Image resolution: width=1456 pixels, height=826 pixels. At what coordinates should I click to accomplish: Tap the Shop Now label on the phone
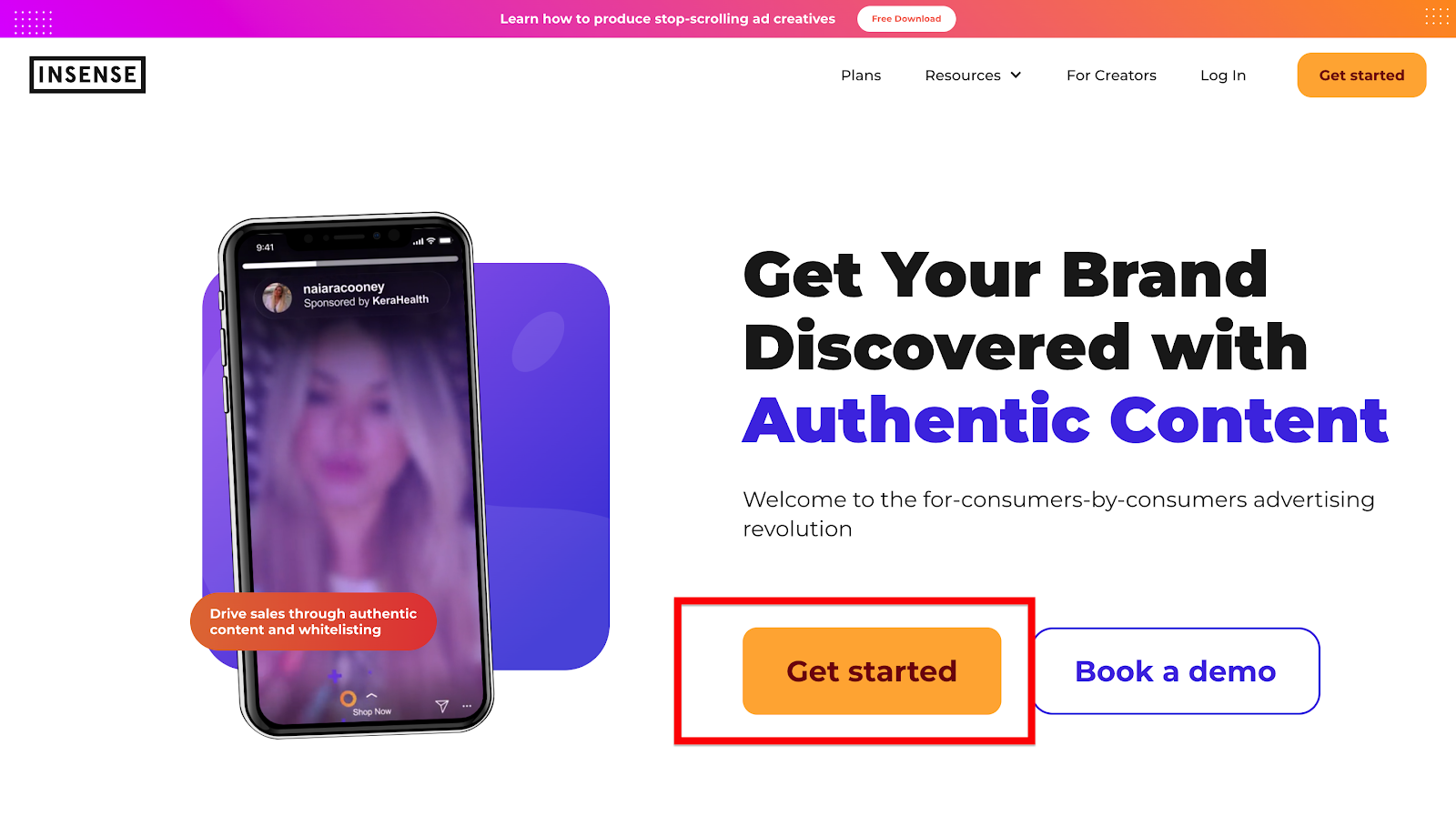pos(372,712)
